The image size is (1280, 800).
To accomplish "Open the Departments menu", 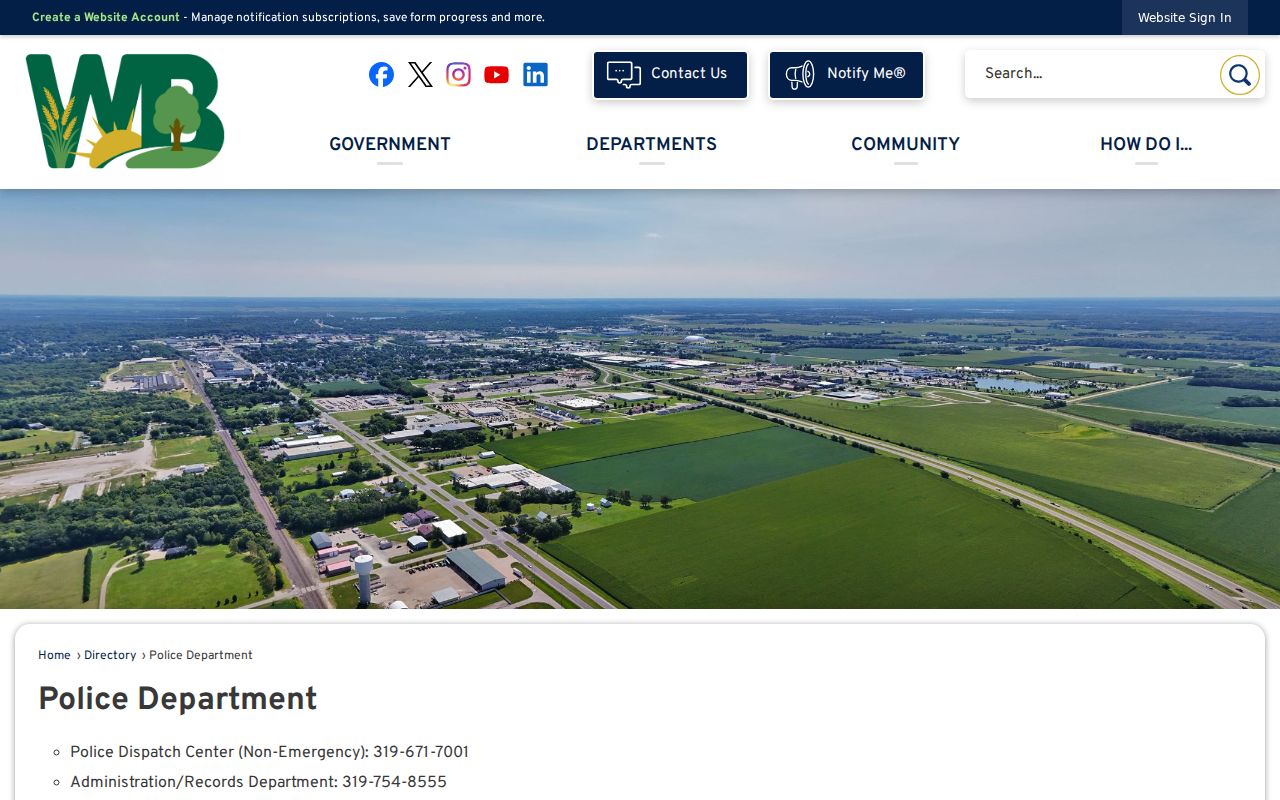I will pyautogui.click(x=651, y=144).
